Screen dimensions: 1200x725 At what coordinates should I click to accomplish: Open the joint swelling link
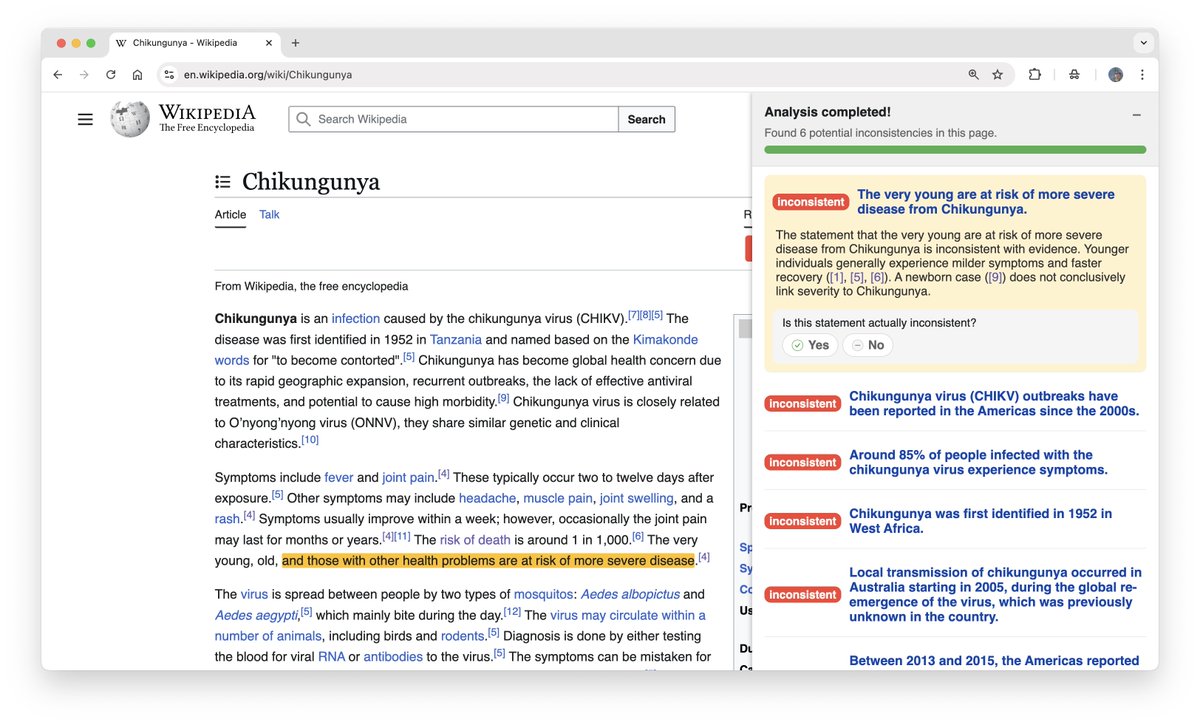637,498
